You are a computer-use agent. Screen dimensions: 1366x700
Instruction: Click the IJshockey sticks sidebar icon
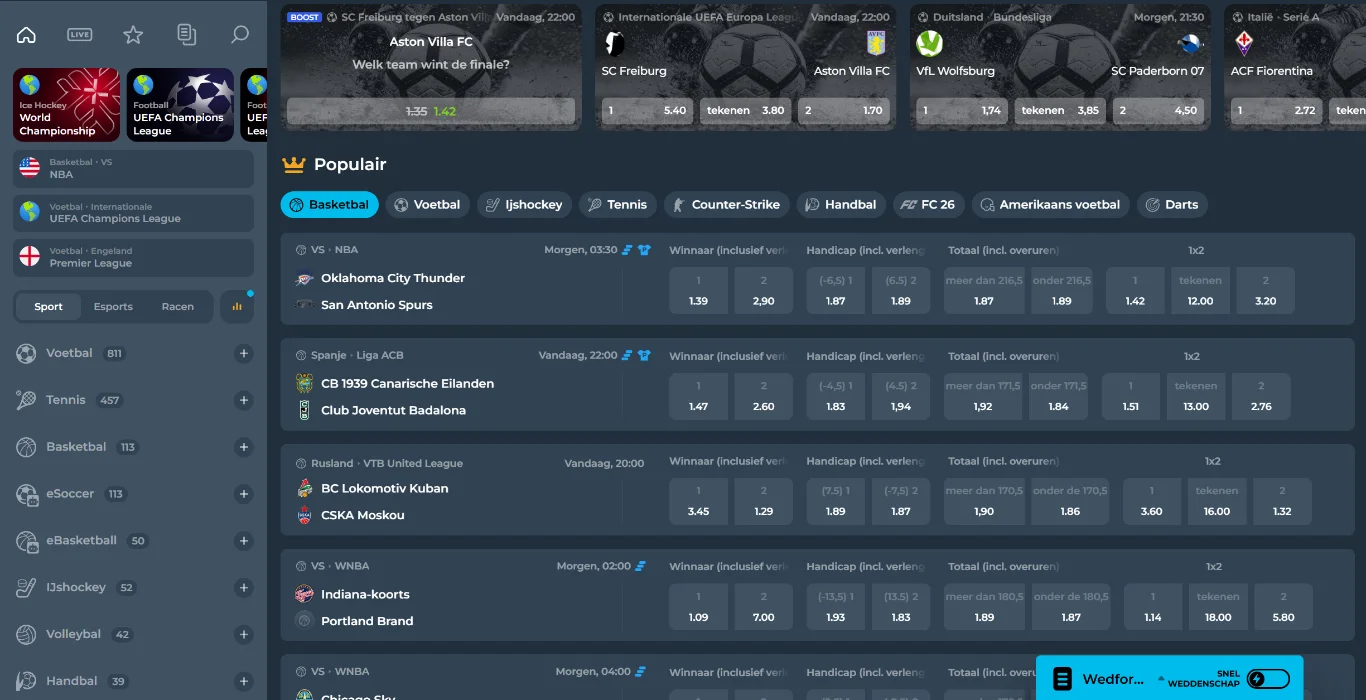[x=26, y=587]
